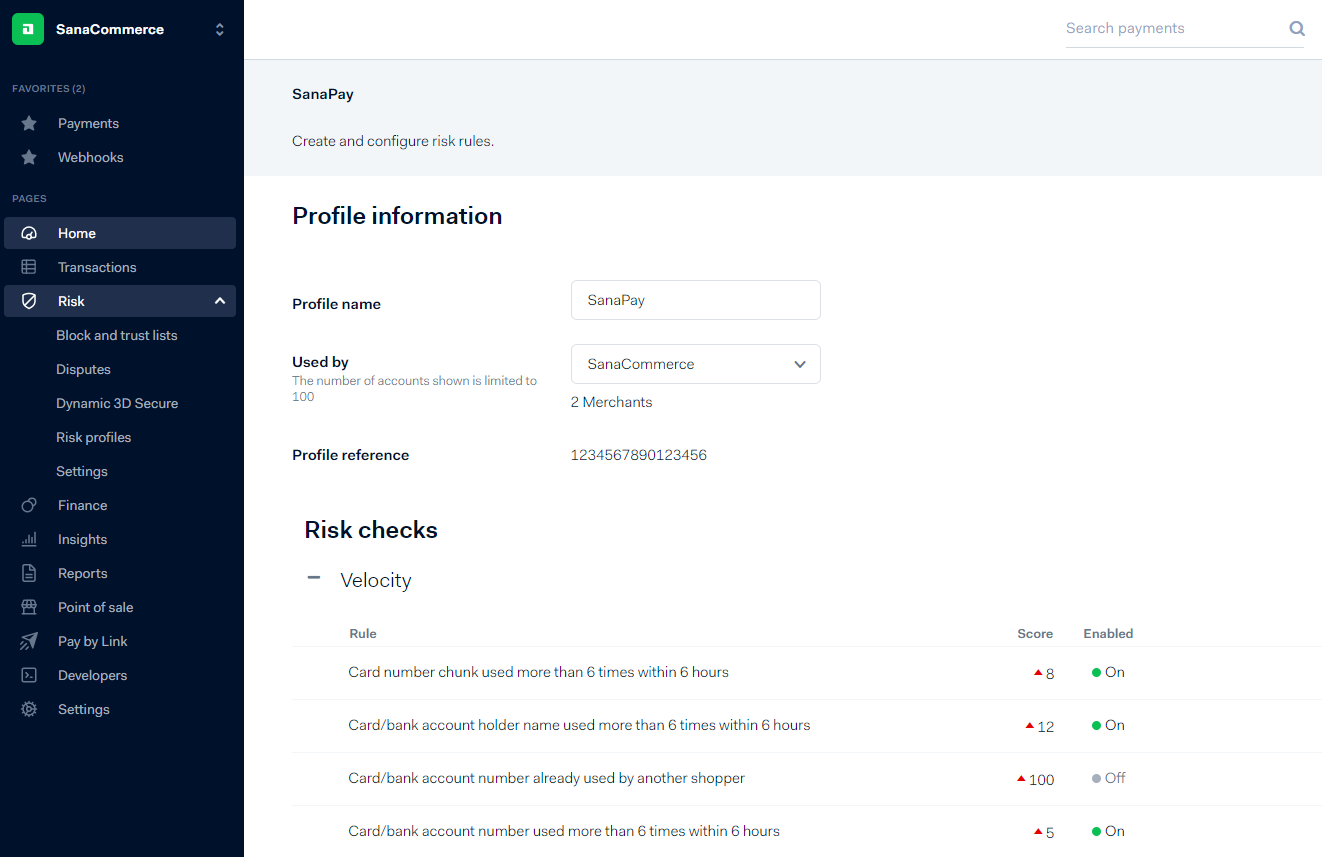Click the Settings gear icon in sidebar
This screenshot has width=1322, height=857.
[29, 709]
